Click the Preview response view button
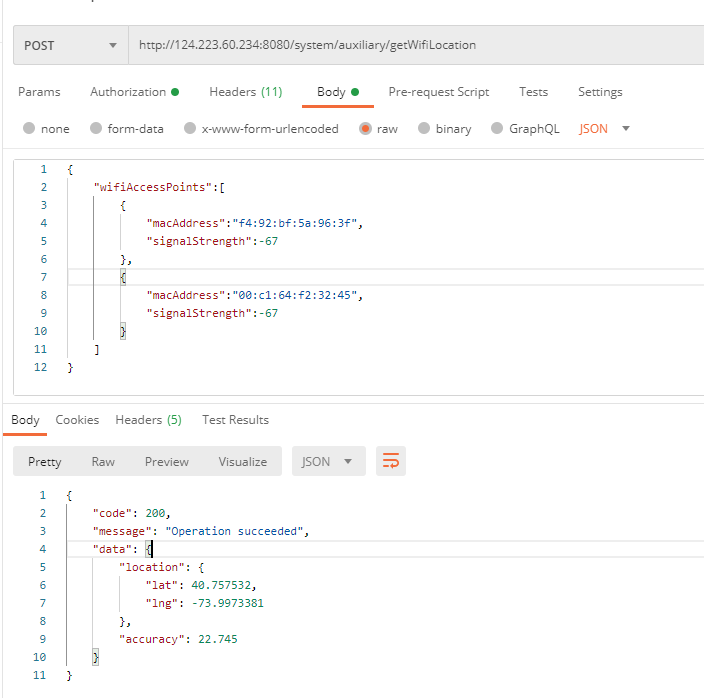704x698 pixels. (x=166, y=461)
